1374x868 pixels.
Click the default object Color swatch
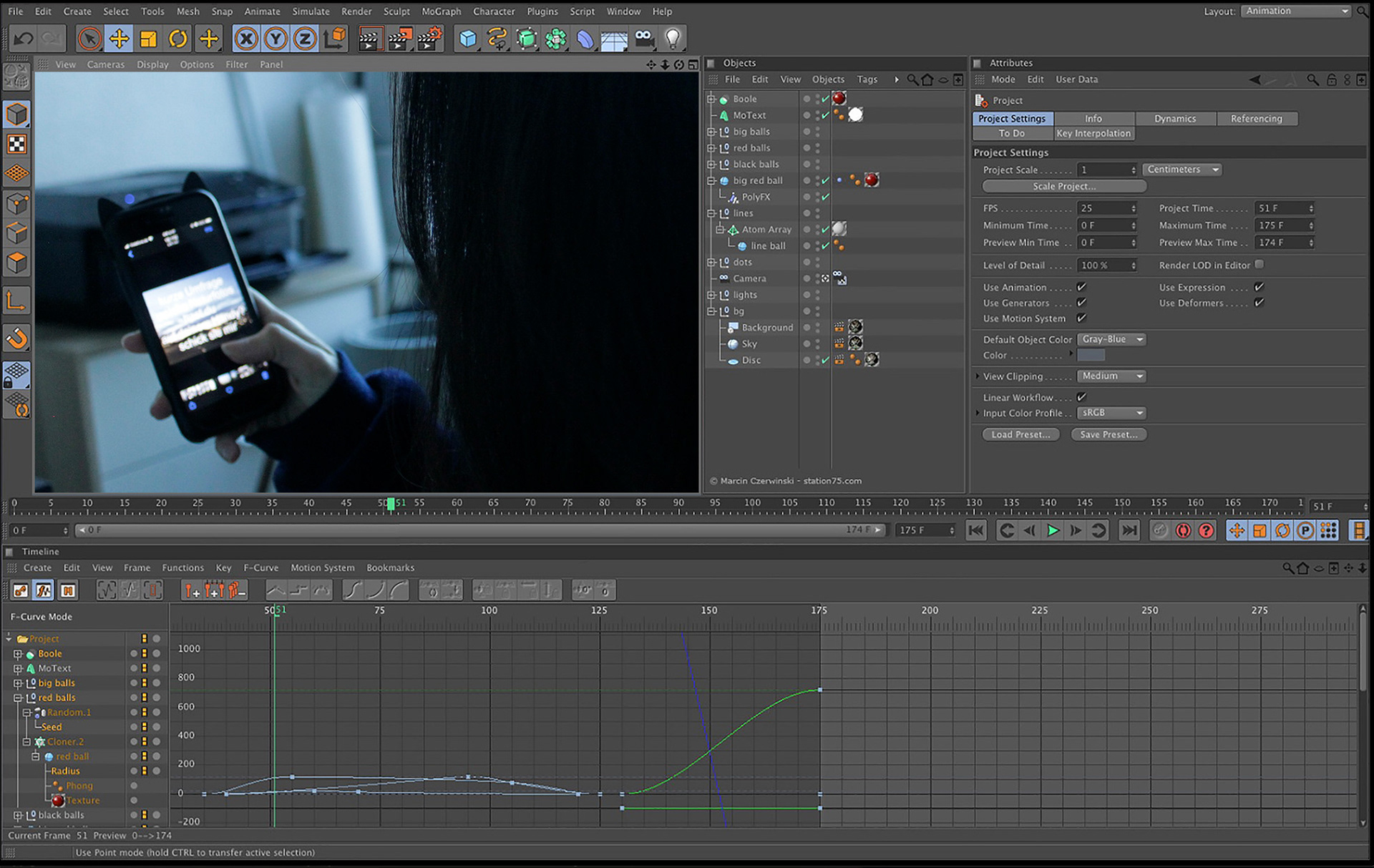(1091, 356)
